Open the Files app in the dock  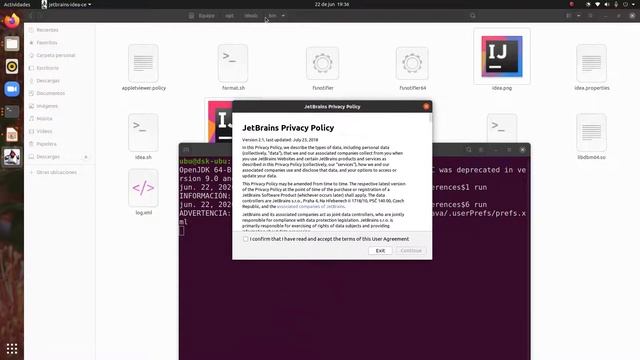[12, 44]
